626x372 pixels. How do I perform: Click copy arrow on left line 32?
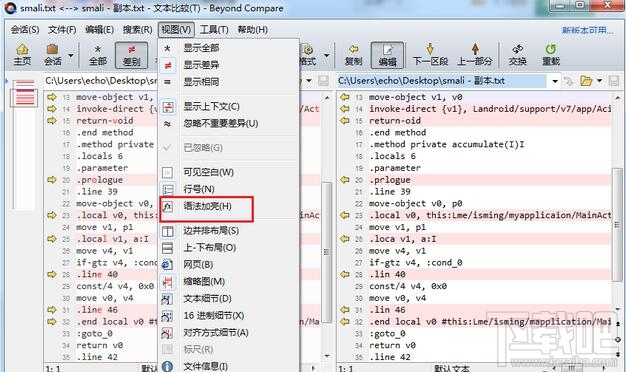pyautogui.click(x=52, y=321)
